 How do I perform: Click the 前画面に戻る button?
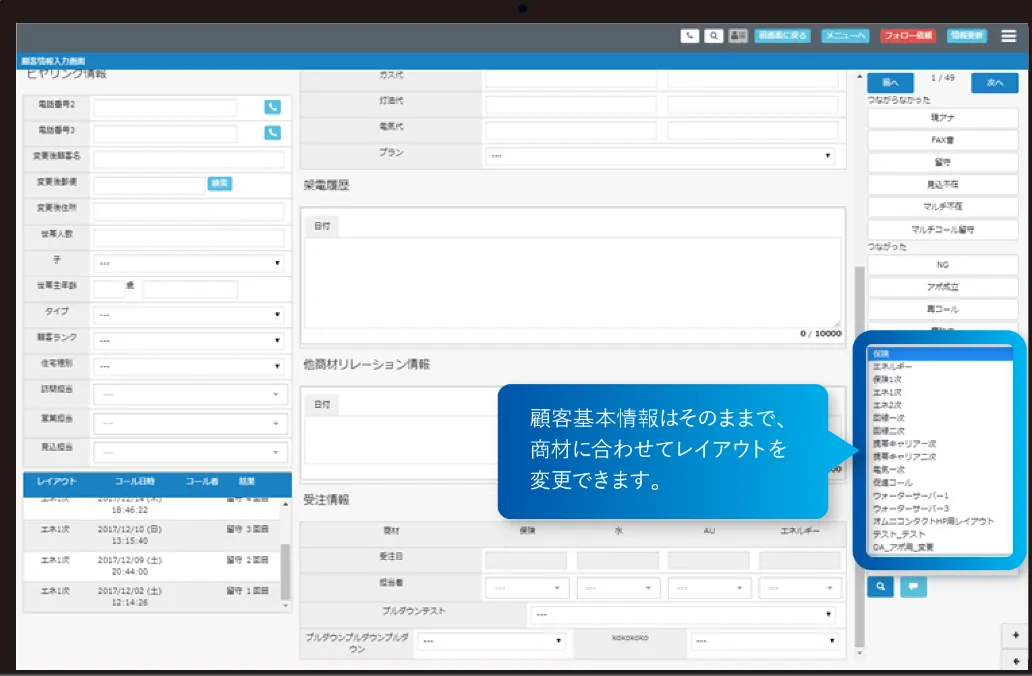[x=782, y=36]
